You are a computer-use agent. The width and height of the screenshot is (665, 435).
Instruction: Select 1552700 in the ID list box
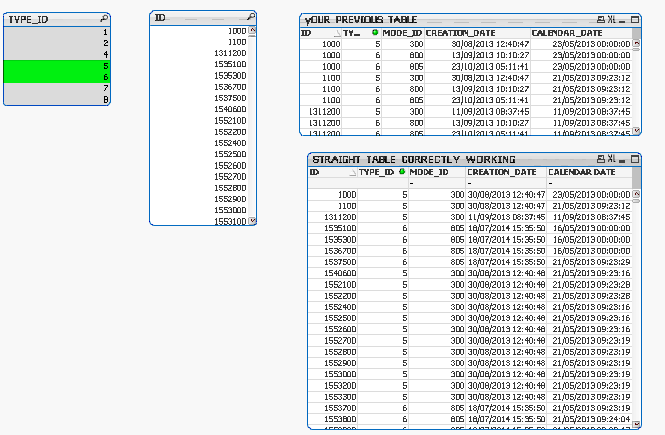[199, 176]
